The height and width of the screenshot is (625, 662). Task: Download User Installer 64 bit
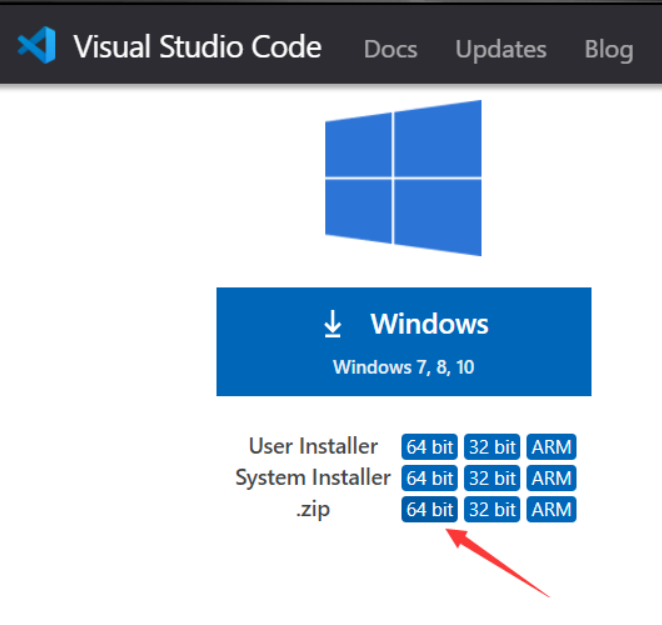pyautogui.click(x=429, y=447)
